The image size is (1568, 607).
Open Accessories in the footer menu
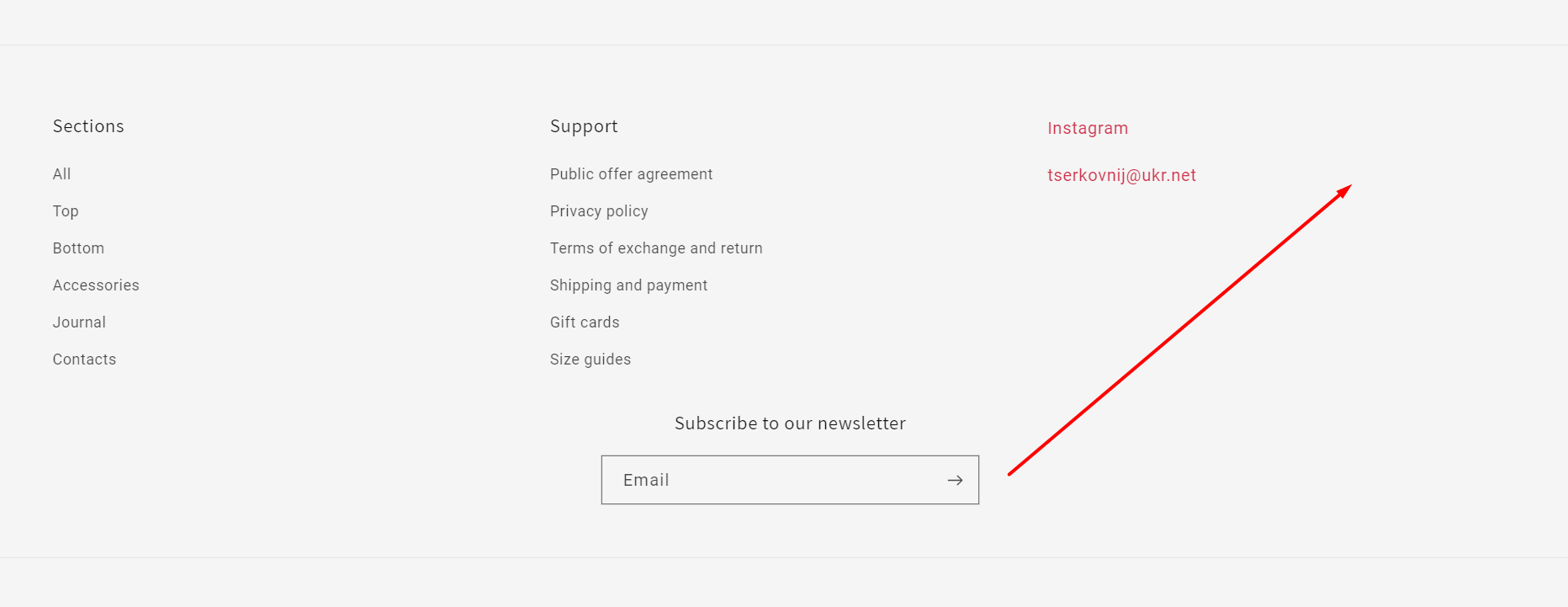click(x=96, y=285)
